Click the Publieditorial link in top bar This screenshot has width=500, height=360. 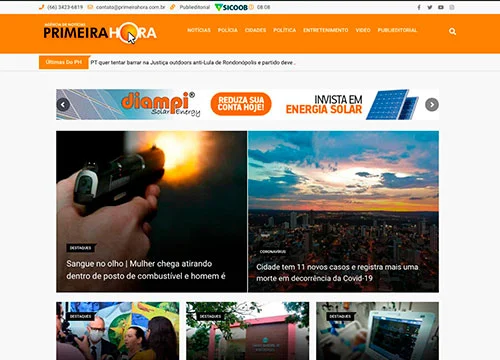[195, 7]
